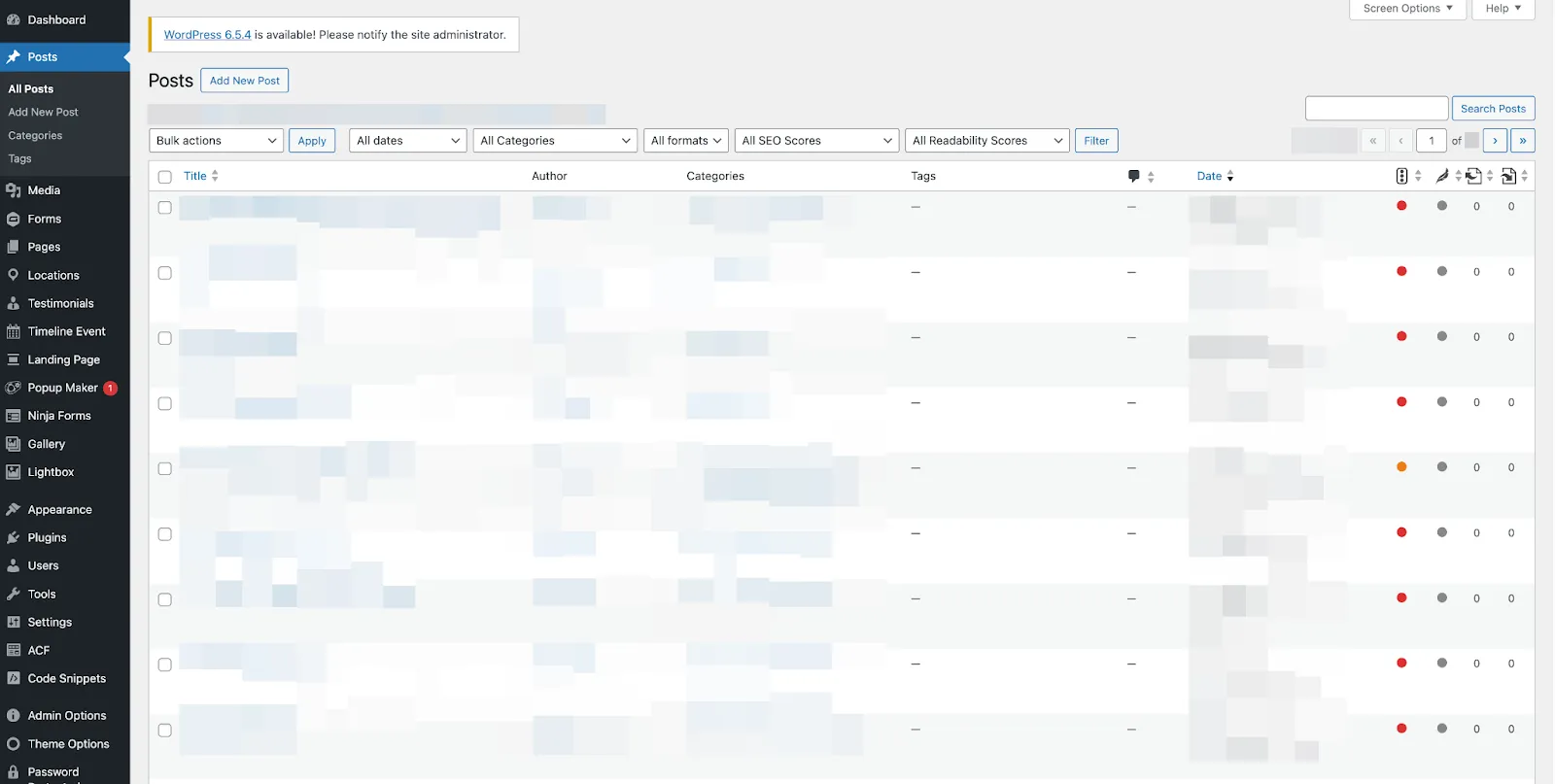Click the Users icon in sidebar
1555x784 pixels.
pos(14,565)
